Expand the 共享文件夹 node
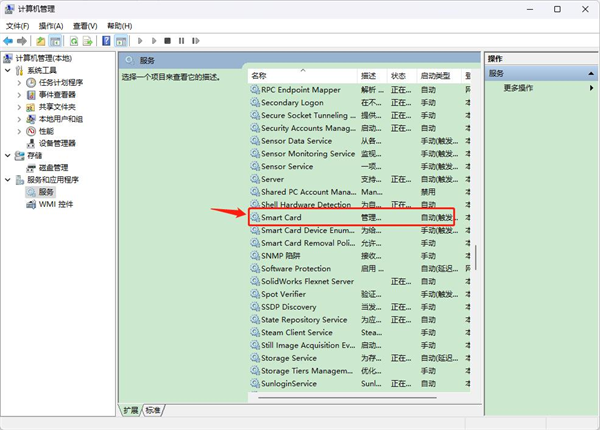The width and height of the screenshot is (600, 430). click(19, 107)
